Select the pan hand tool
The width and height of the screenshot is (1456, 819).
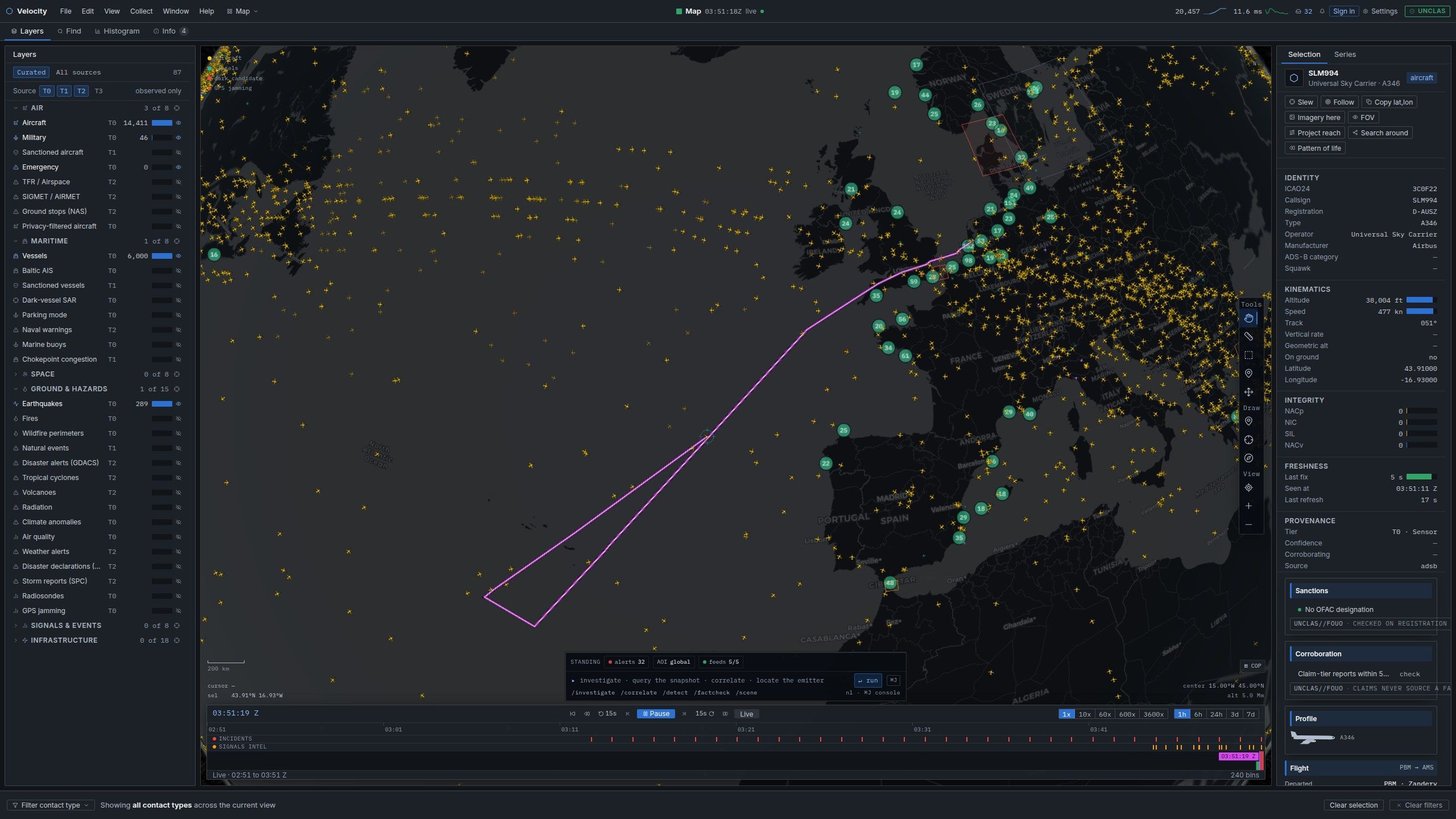(x=1248, y=318)
